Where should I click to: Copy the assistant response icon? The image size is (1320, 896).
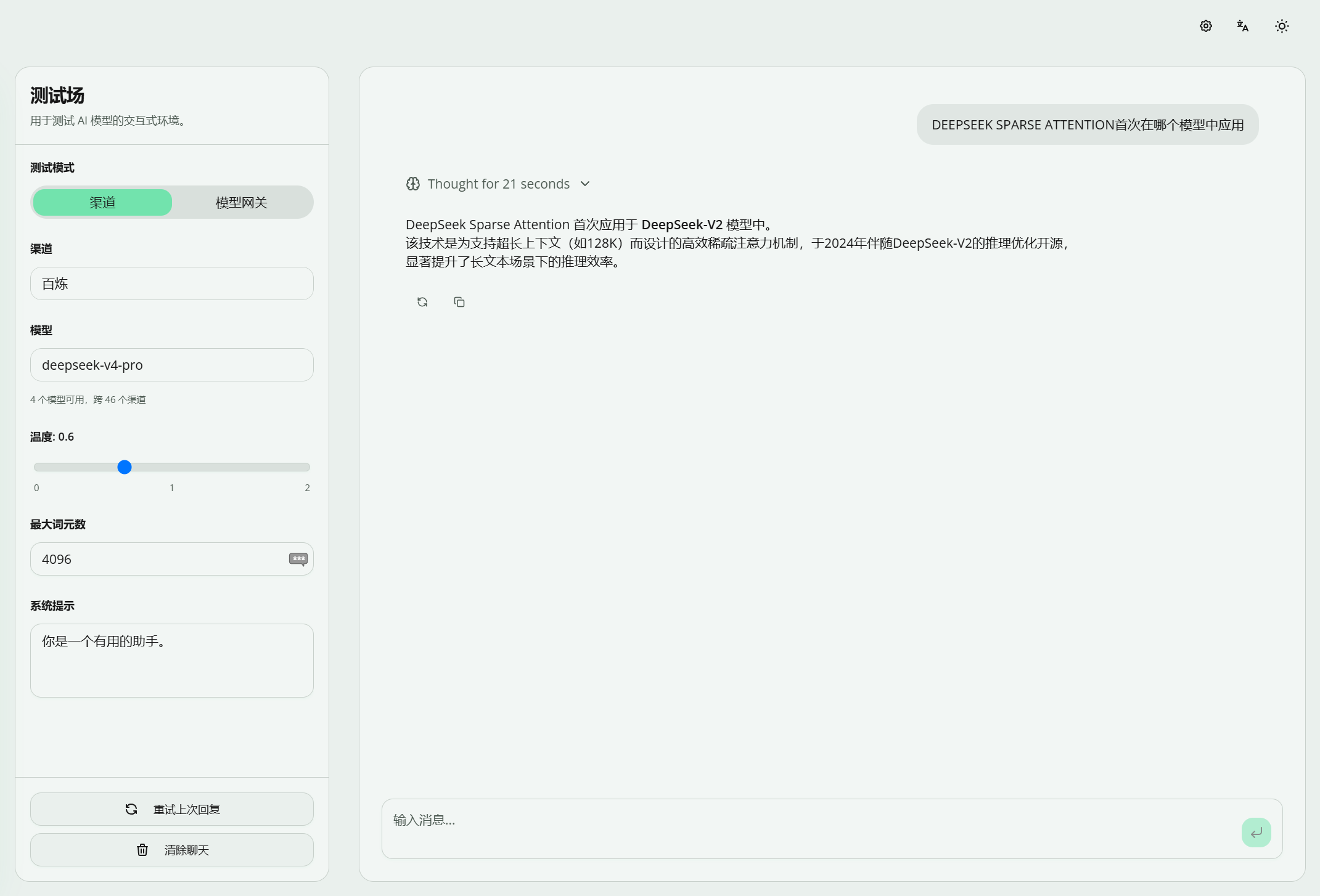click(459, 302)
